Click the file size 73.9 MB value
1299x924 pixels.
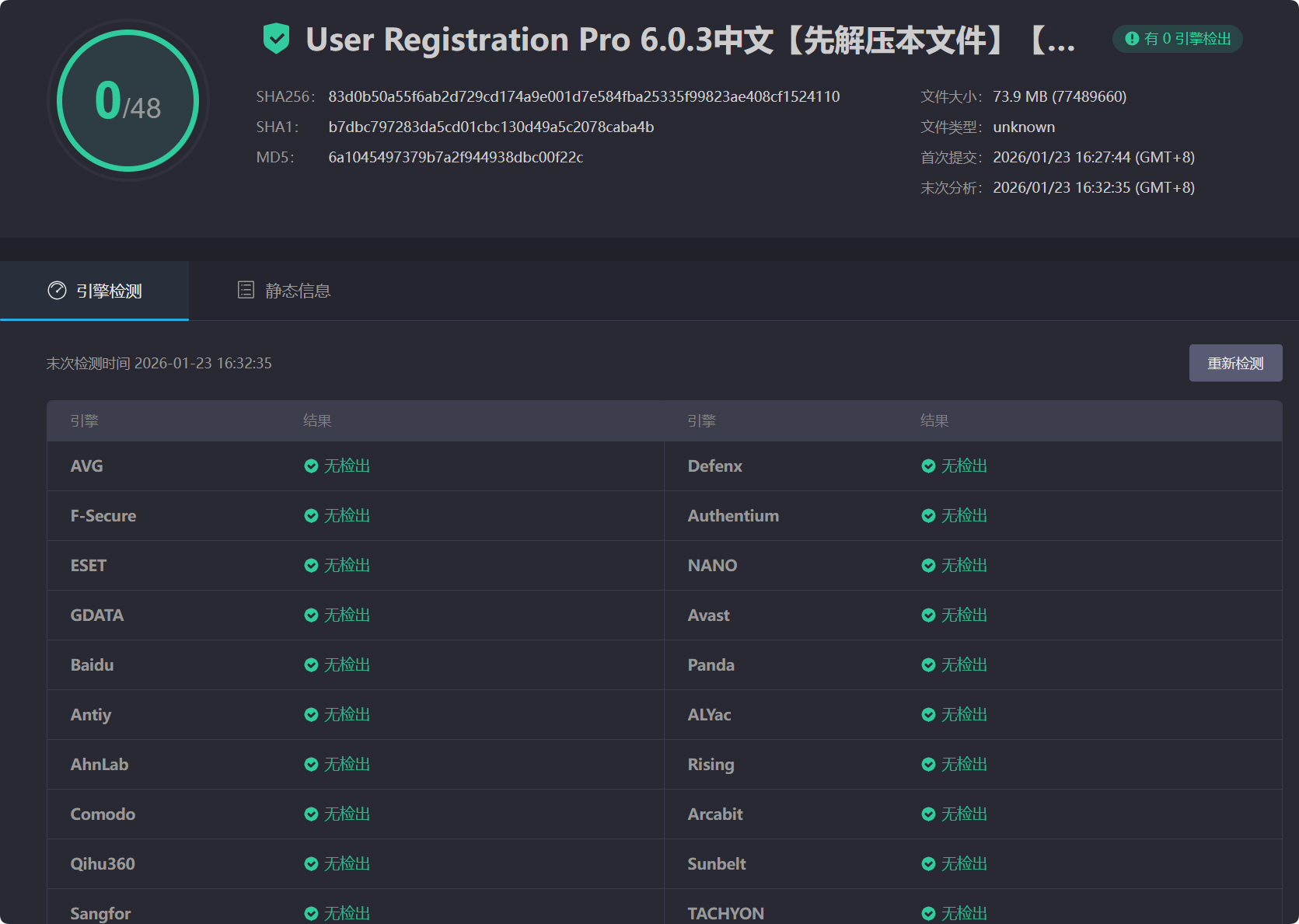pos(1060,96)
